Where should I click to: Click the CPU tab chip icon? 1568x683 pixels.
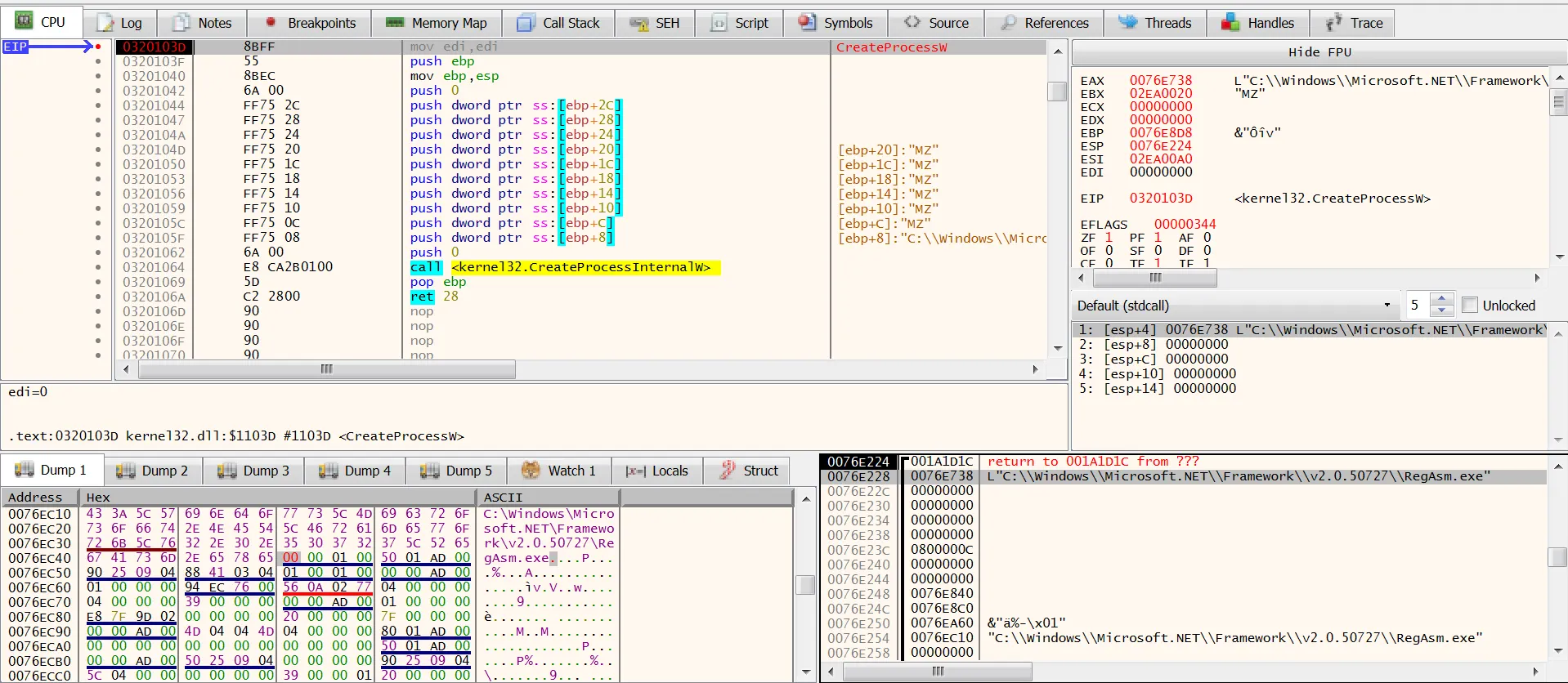tap(24, 21)
